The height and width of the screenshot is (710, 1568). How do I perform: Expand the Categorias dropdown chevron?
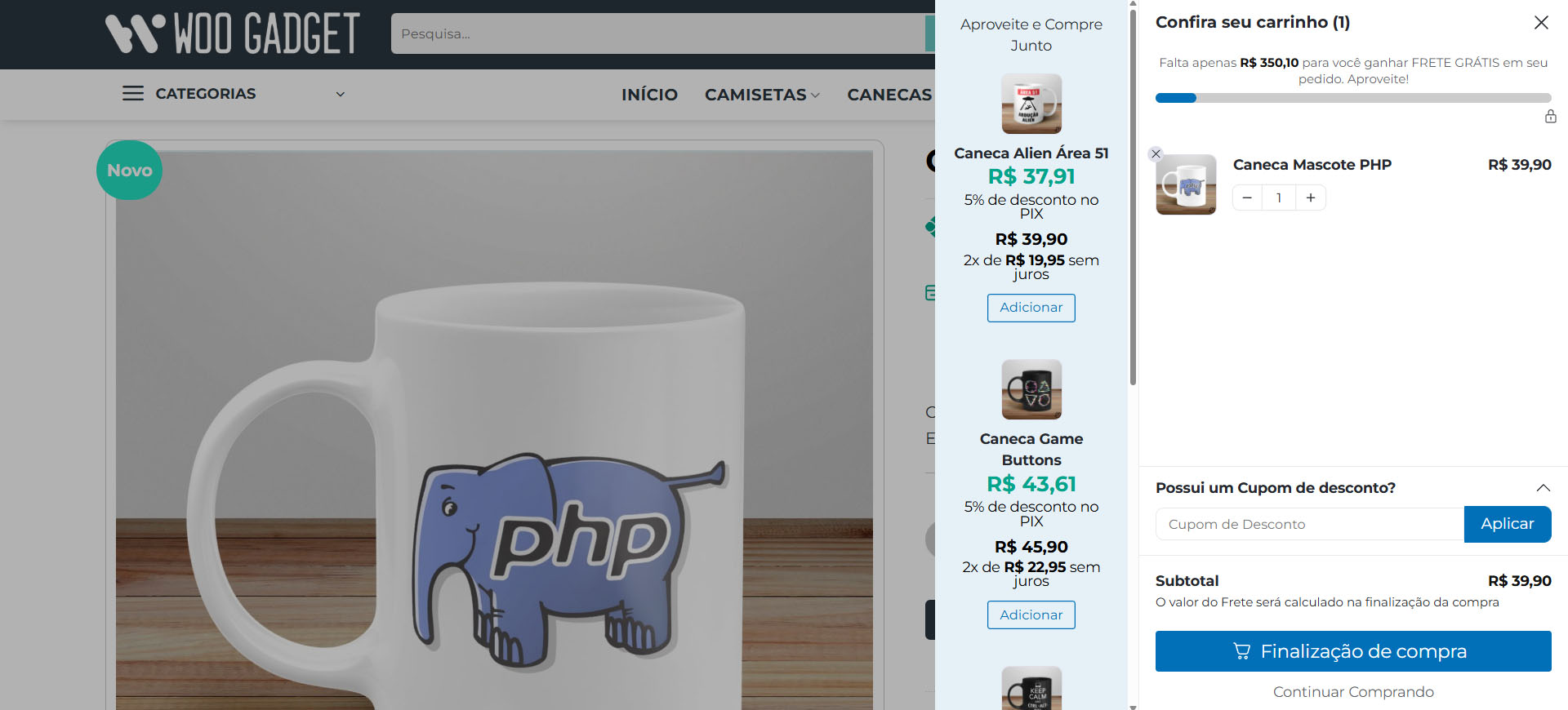point(341,94)
